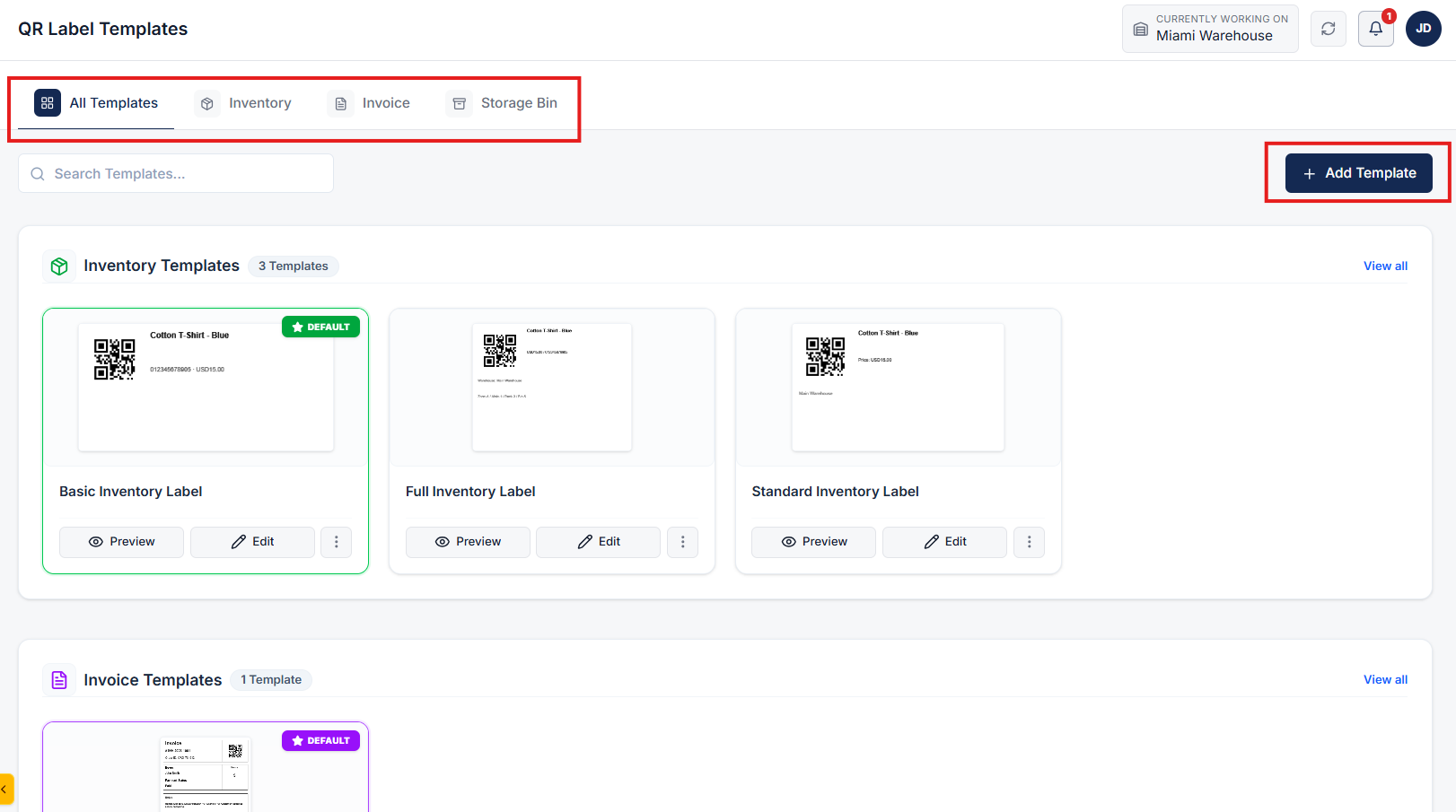Click the Inventory tab cube icon
Viewport: 1456px width, 812px height.
[x=207, y=104]
